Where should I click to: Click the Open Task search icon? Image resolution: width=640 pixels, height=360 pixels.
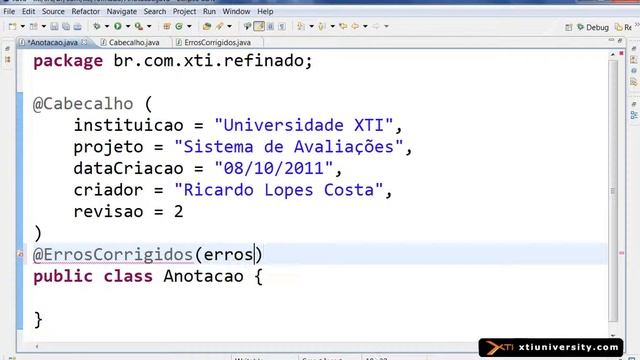(220, 27)
